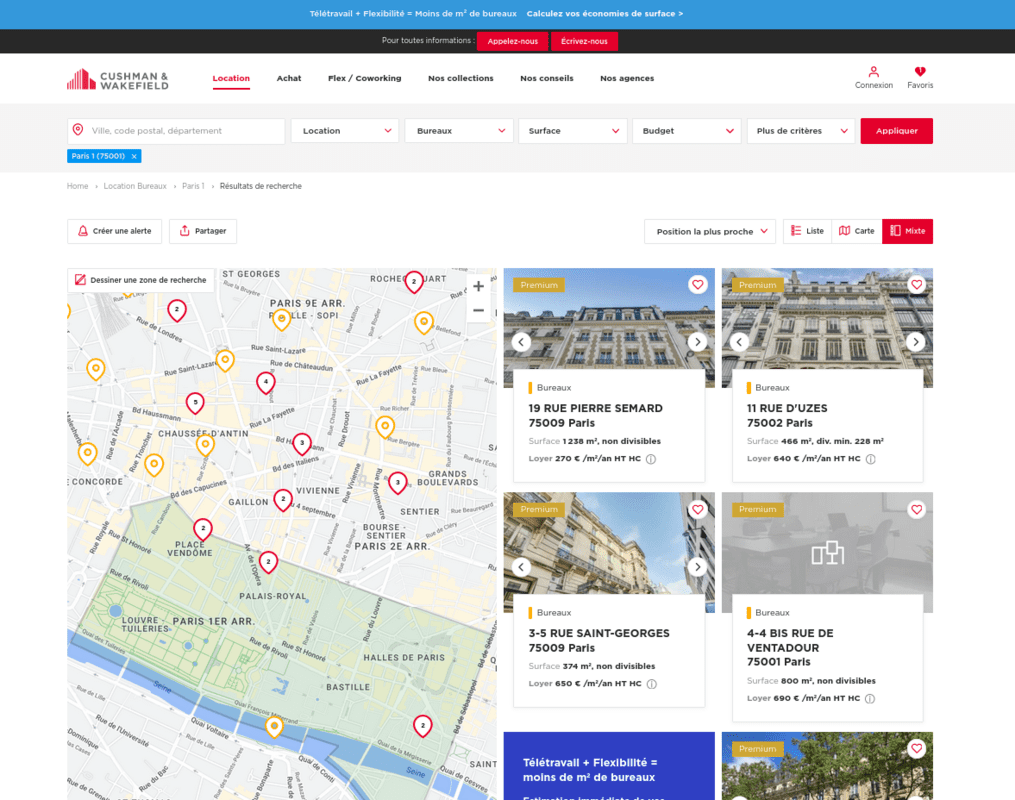
Task: Show next photo of 19 Rue Pierre Semard
Action: tap(697, 342)
